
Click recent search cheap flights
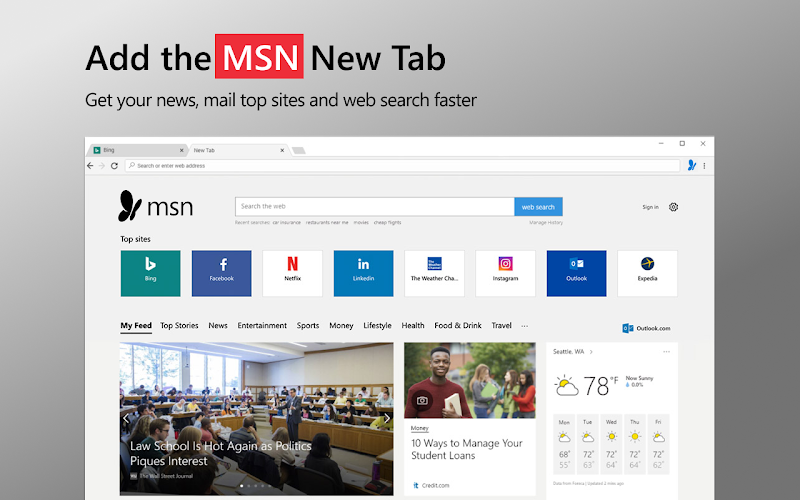pos(387,222)
